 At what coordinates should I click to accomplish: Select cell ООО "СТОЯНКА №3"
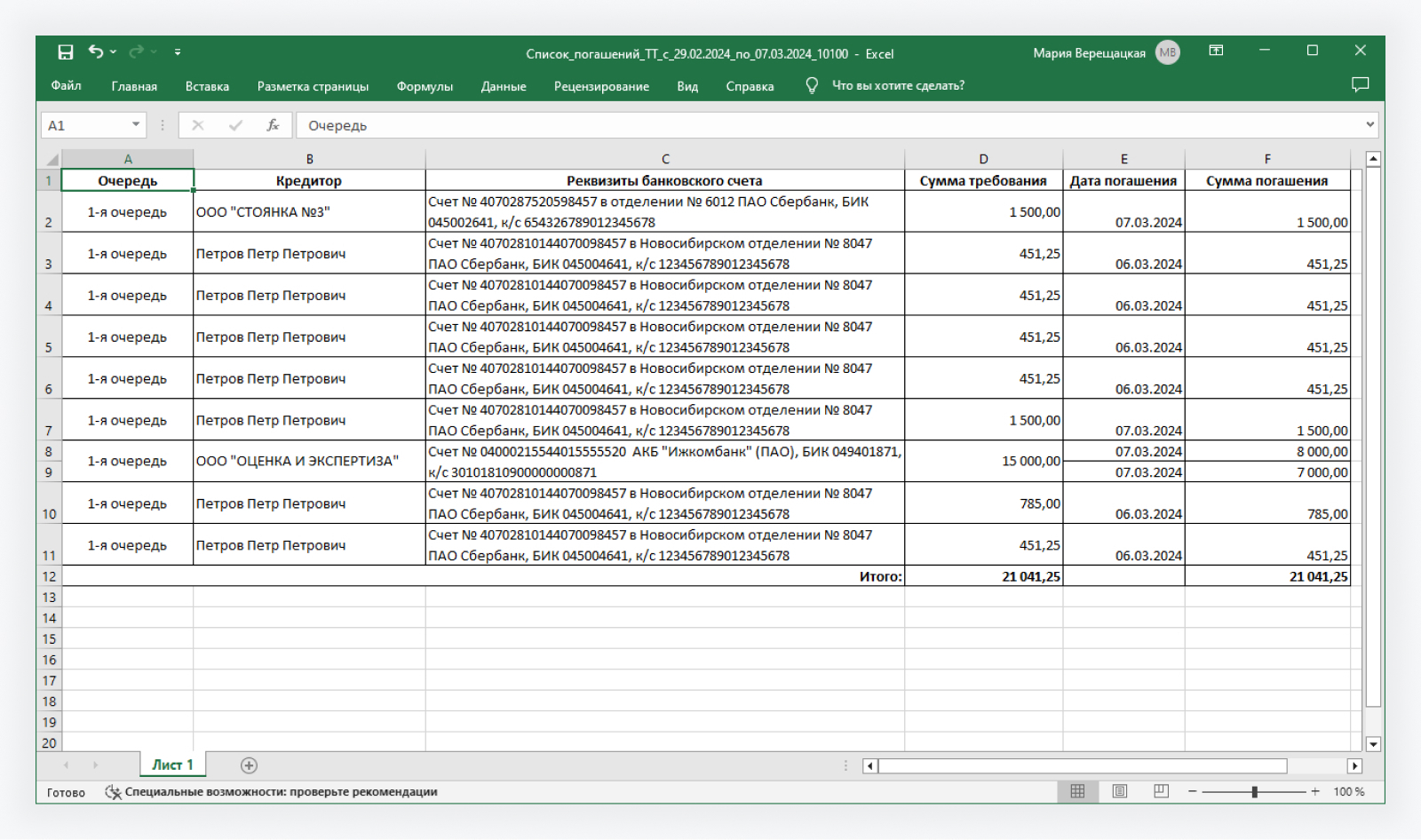(x=309, y=211)
